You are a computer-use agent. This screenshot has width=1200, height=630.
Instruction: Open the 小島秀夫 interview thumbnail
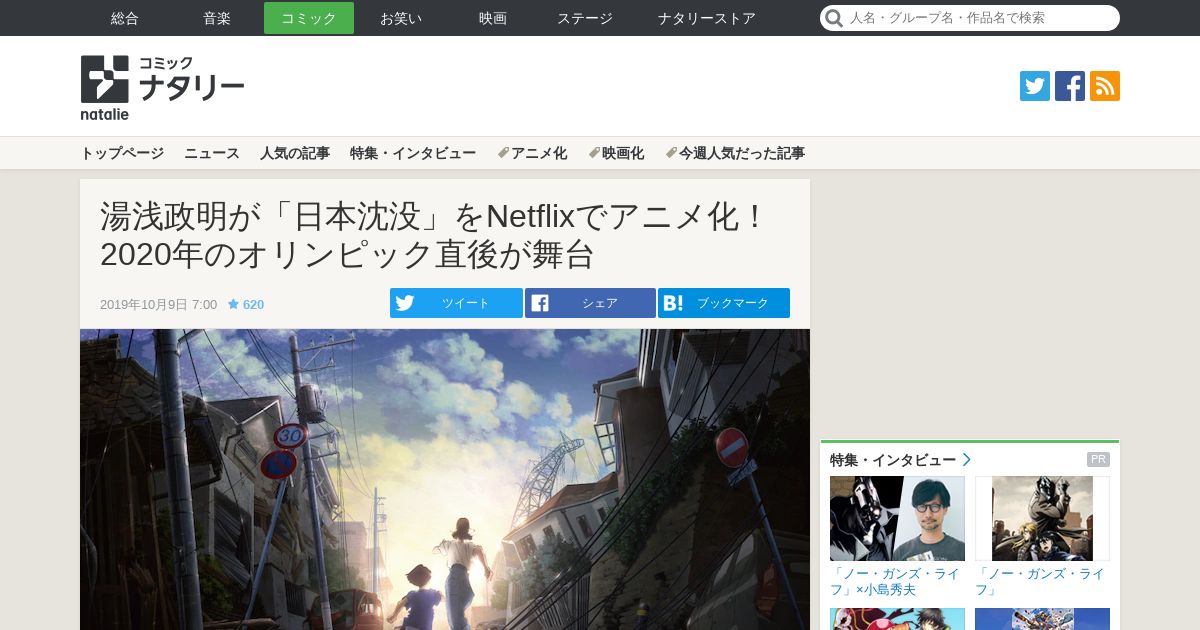[897, 518]
